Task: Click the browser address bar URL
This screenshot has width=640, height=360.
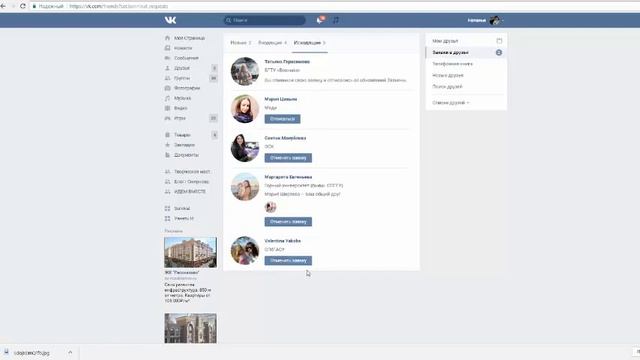Action: 118,6
